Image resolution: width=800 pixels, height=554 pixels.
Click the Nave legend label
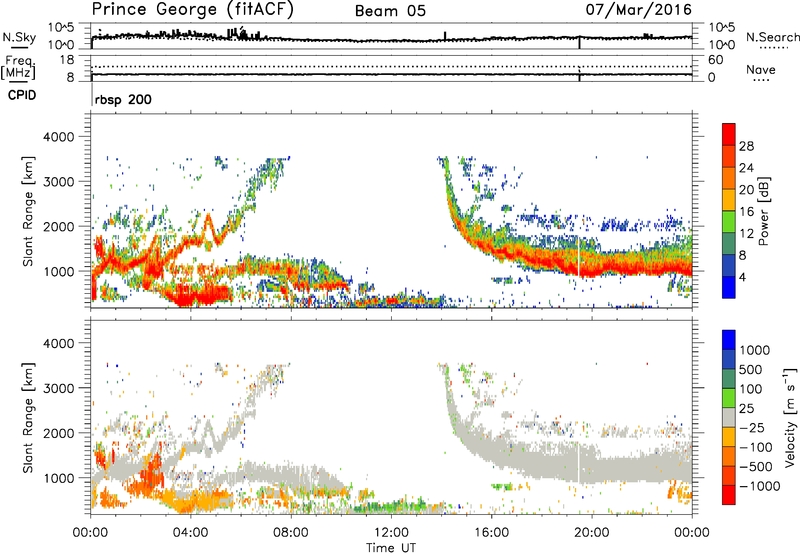tap(760, 69)
